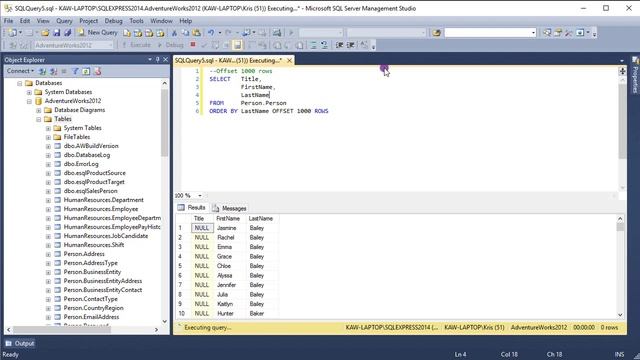Image resolution: width=640 pixels, height=360 pixels.
Task: Open the Tools menu
Action: [x=136, y=21]
